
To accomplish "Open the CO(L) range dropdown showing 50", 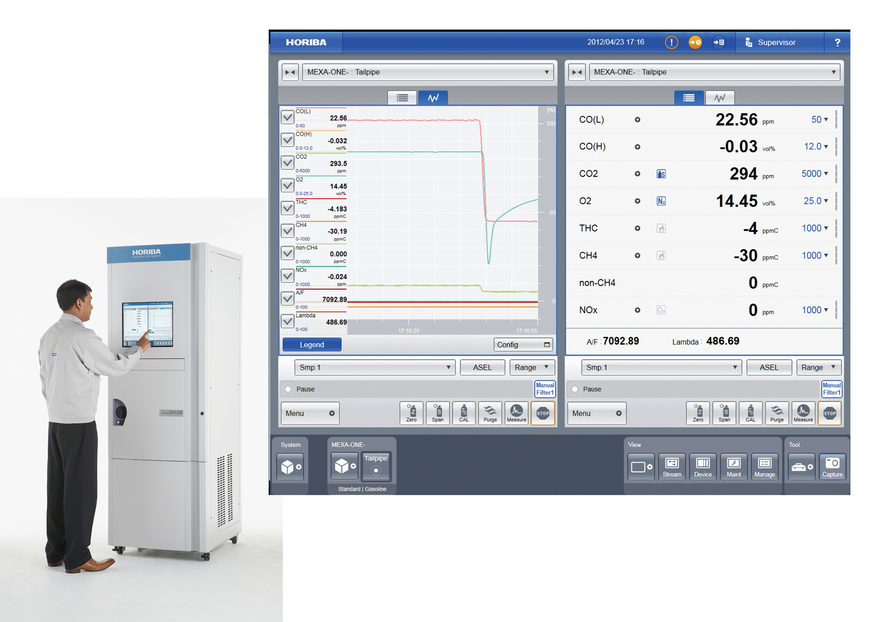I will [x=819, y=120].
